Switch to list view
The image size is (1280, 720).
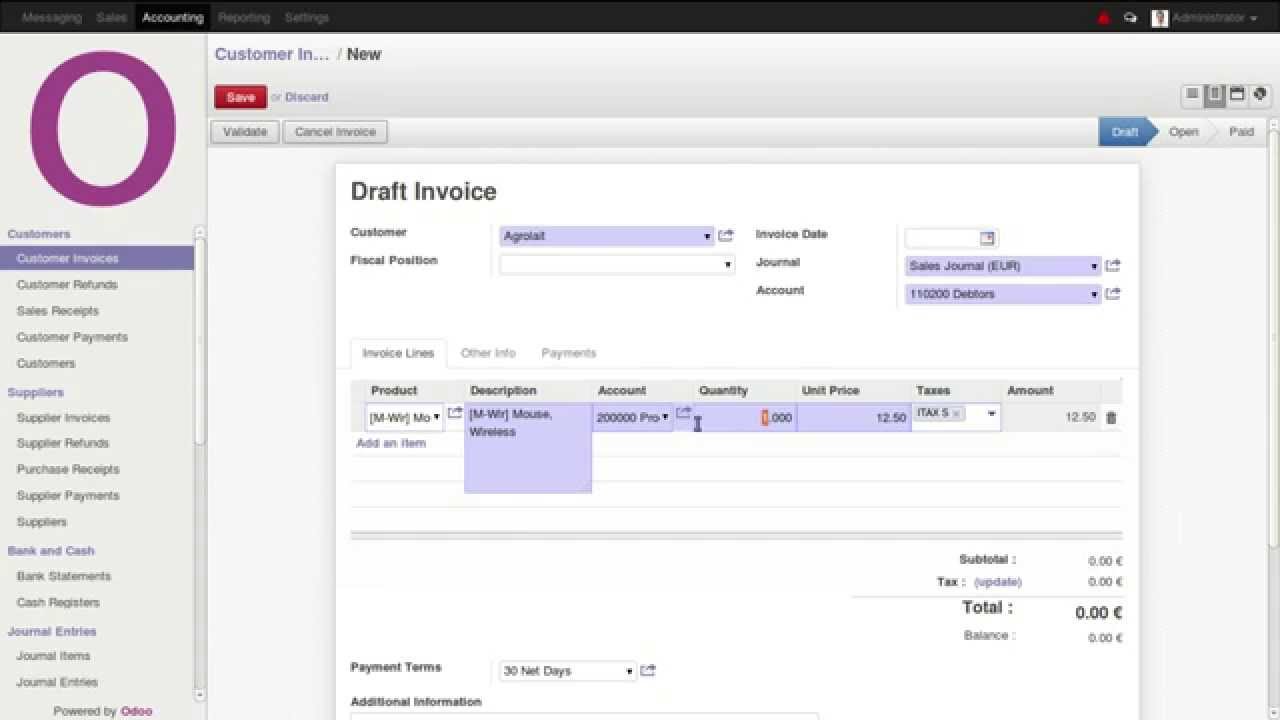pos(1192,95)
